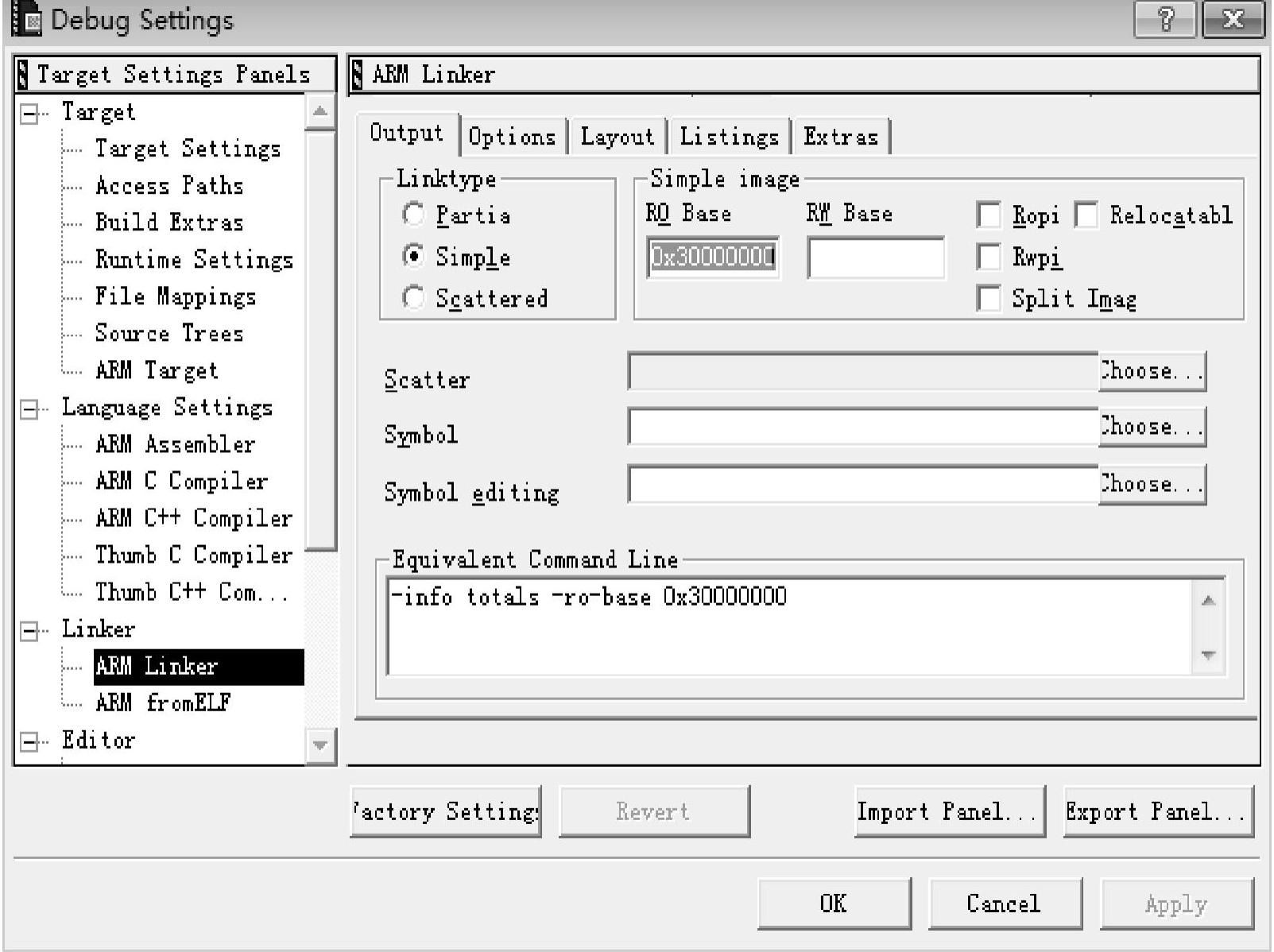Select ARM Linker in the tree
Viewport: 1274px width, 952px height.
(x=198, y=666)
